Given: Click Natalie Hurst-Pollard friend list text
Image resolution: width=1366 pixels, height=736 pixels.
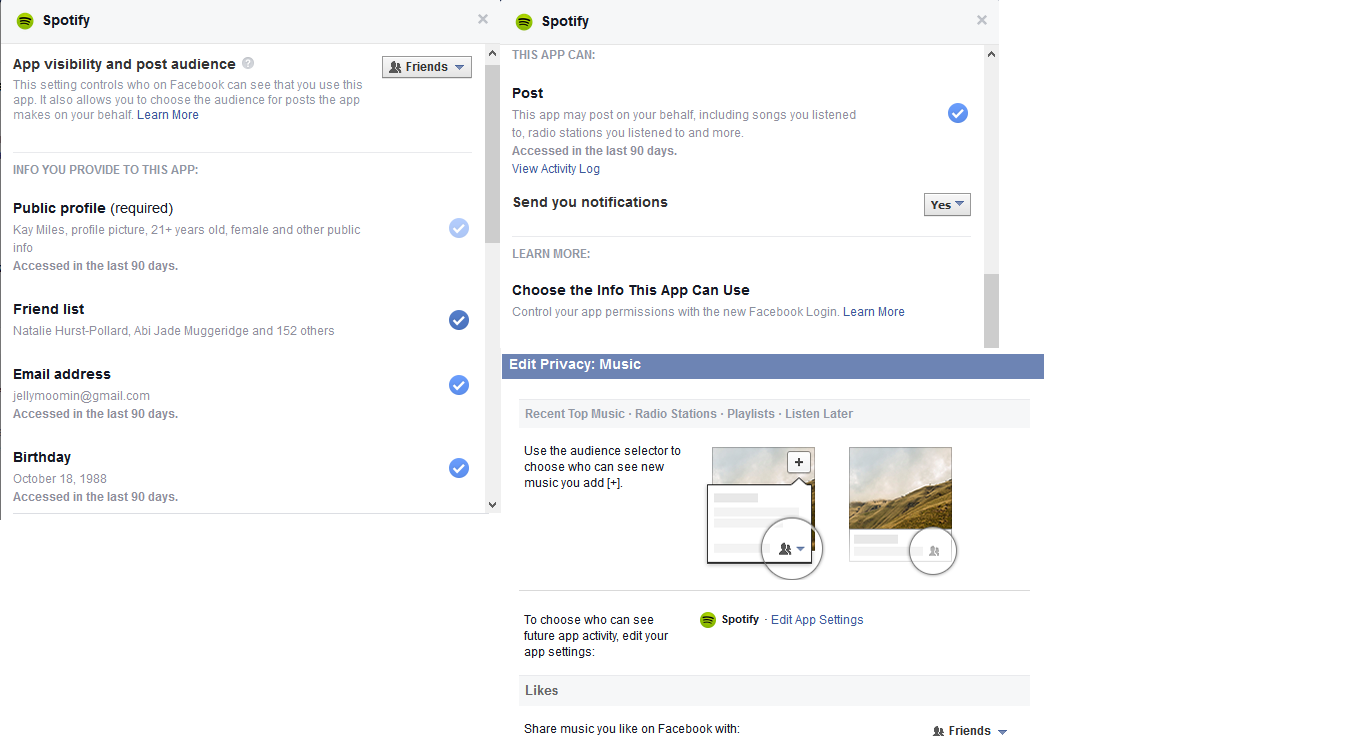Looking at the screenshot, I should (x=174, y=331).
